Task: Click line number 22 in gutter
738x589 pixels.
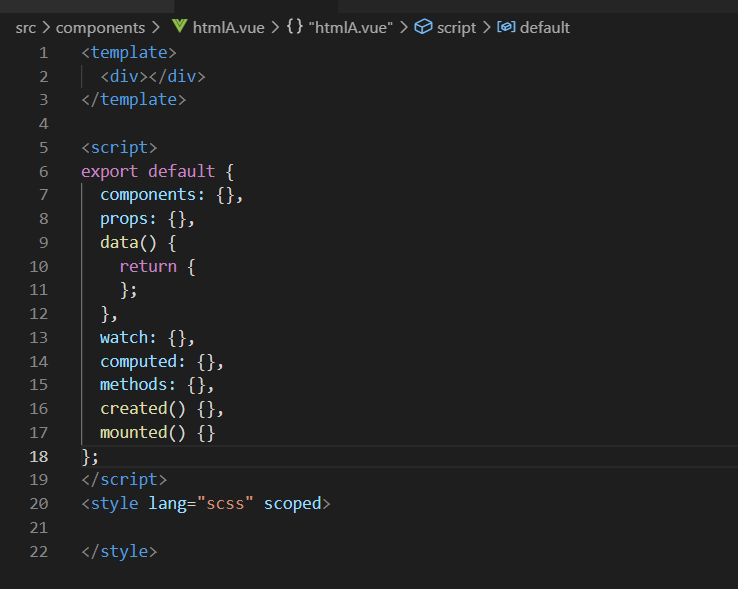Action: (39, 551)
